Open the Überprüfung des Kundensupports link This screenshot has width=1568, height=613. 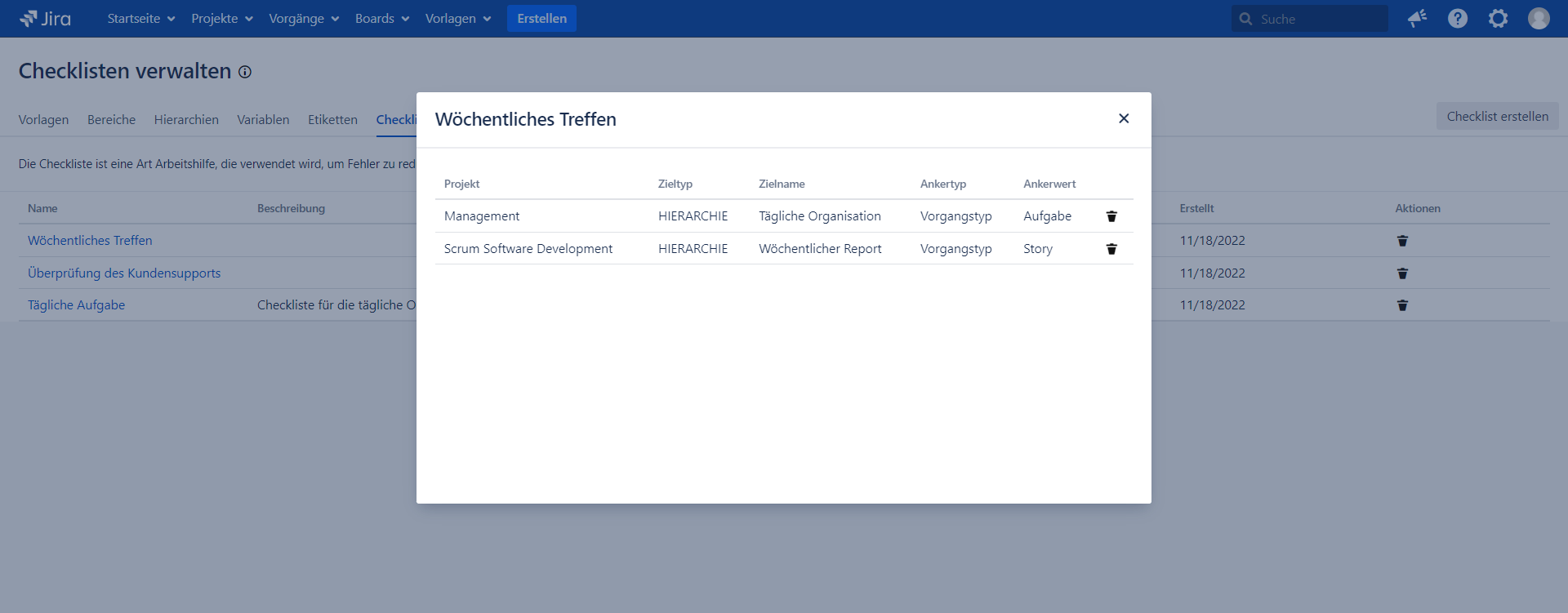pyautogui.click(x=124, y=273)
